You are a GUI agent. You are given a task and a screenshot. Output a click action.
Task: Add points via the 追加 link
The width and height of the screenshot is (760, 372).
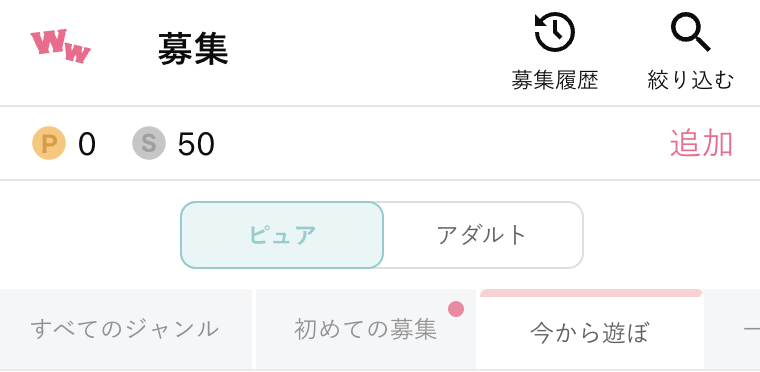click(701, 143)
